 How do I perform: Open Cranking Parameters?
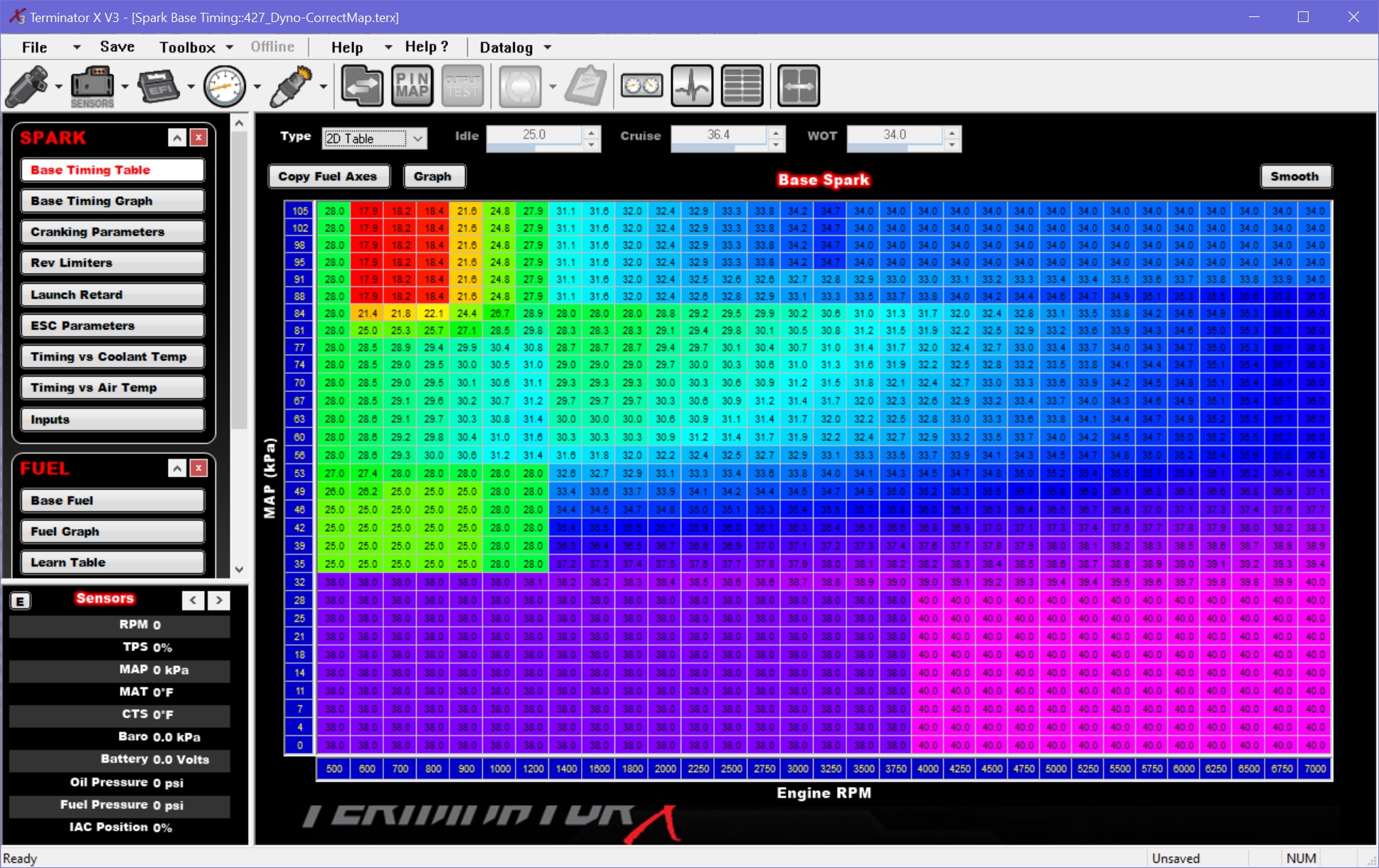(112, 232)
